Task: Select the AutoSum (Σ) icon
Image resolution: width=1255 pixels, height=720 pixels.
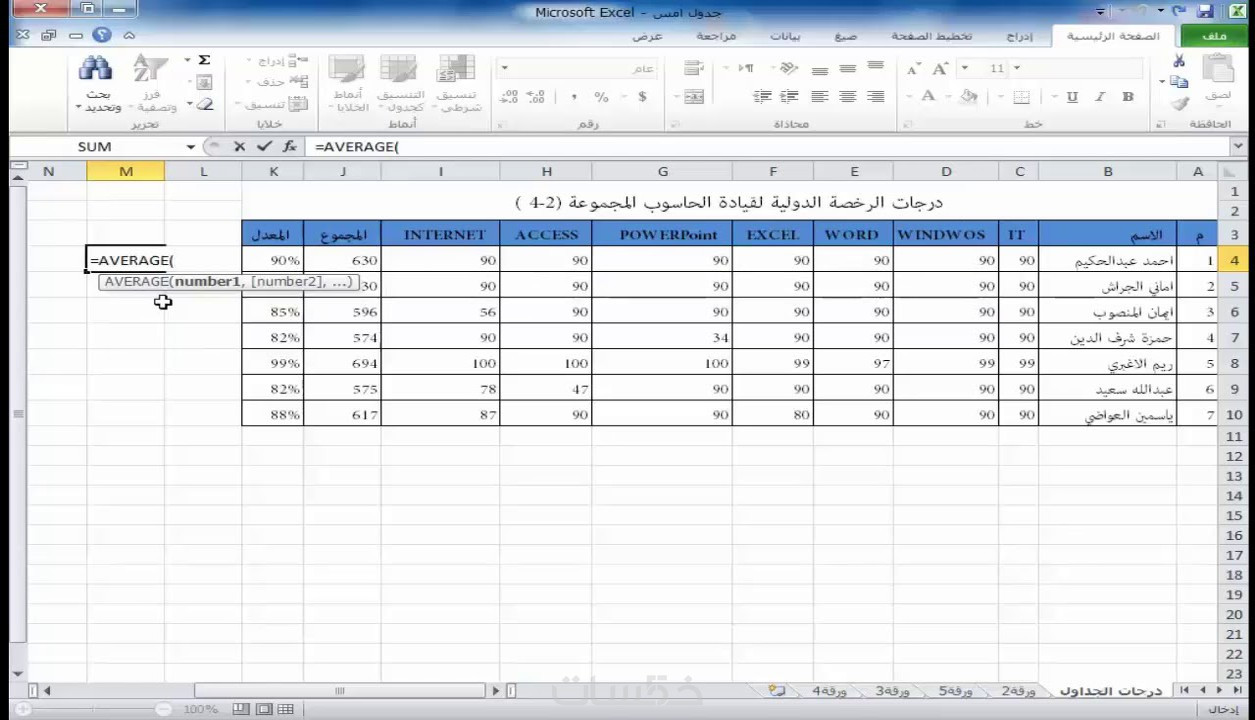Action: click(x=204, y=60)
